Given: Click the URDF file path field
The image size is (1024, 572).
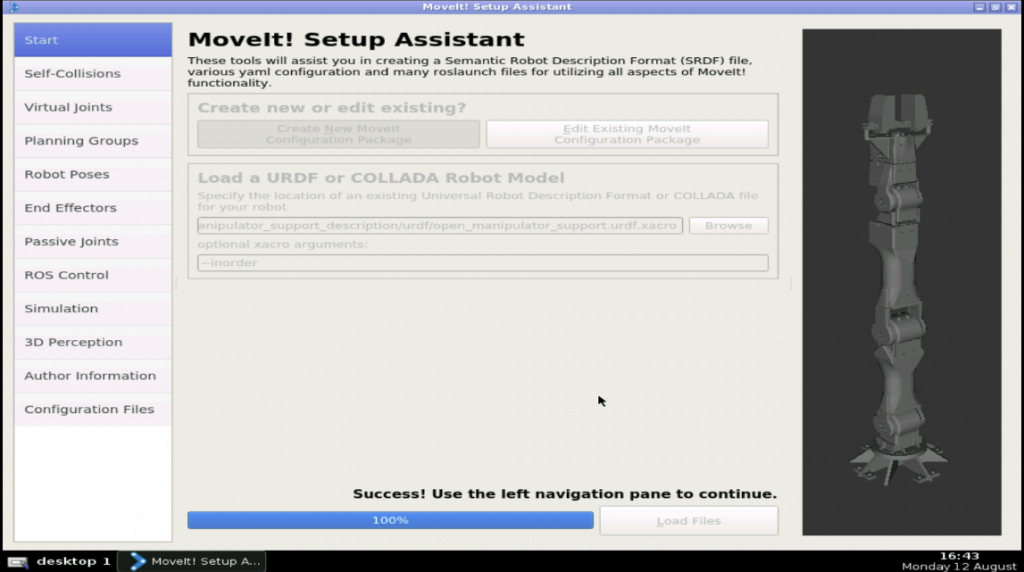Looking at the screenshot, I should tap(440, 225).
